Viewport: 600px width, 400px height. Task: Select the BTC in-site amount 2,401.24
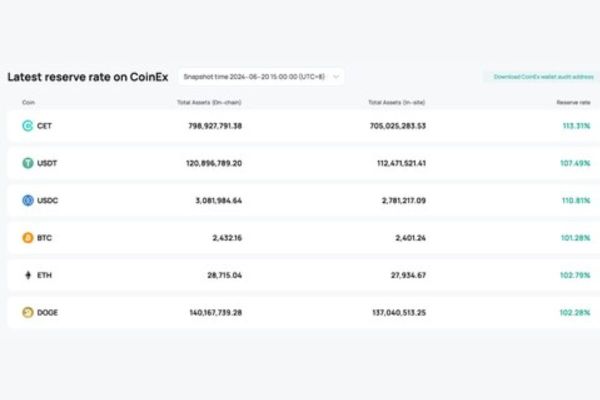(x=410, y=238)
